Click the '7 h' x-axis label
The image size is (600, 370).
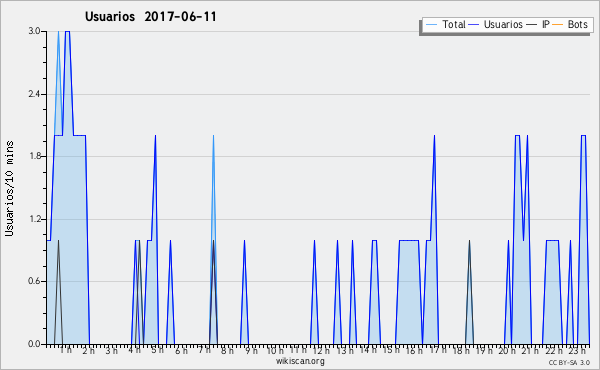(x=204, y=350)
